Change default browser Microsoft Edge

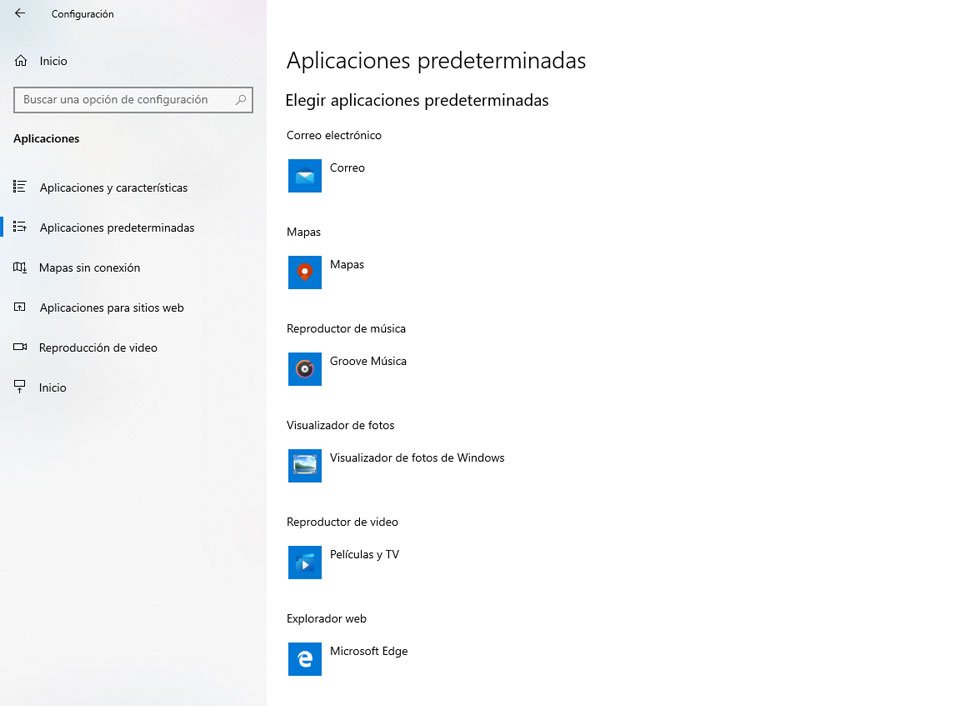tap(369, 651)
